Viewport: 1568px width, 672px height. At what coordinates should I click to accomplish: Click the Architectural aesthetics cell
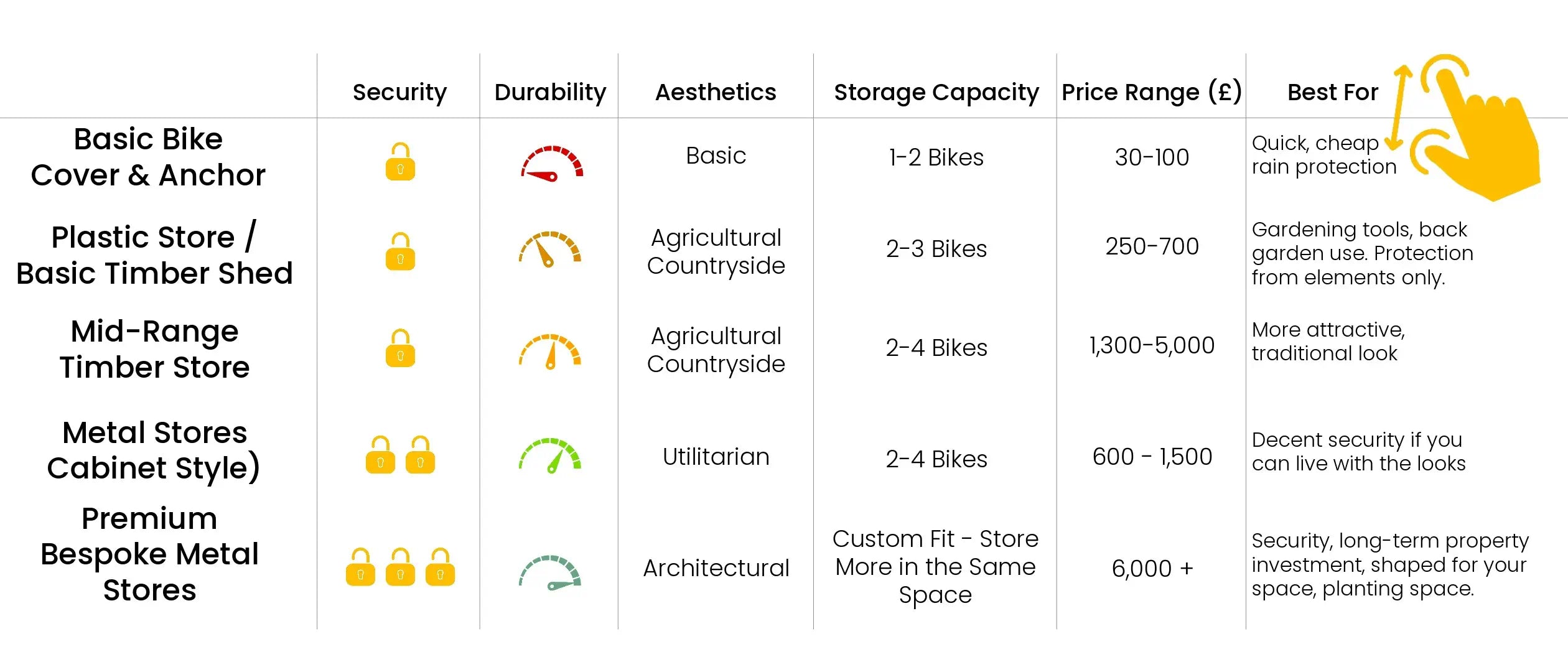[x=716, y=567]
